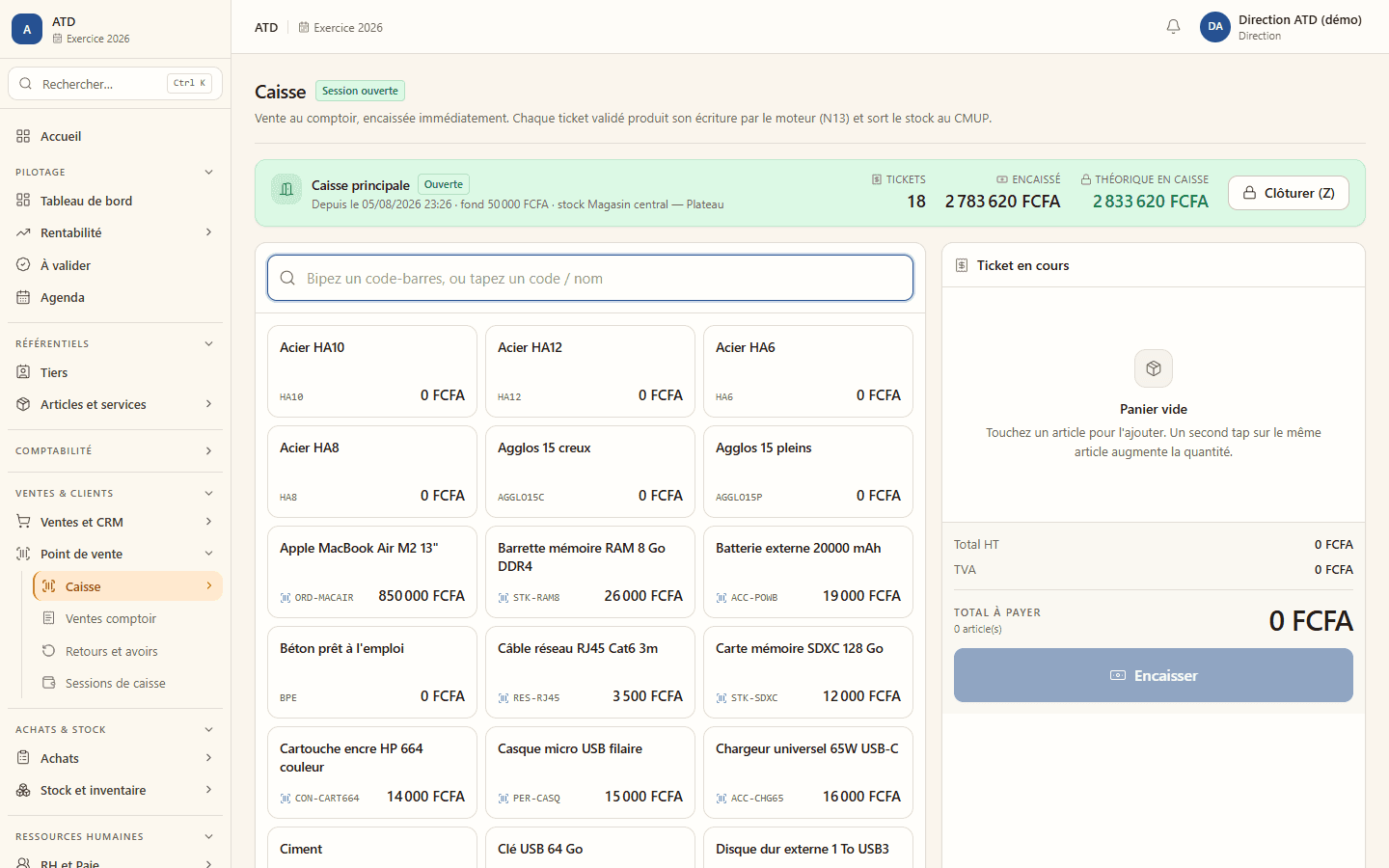This screenshot has height=868, width=1389.
Task: Click the Retours et avoirs undo icon
Action: pyautogui.click(x=48, y=651)
